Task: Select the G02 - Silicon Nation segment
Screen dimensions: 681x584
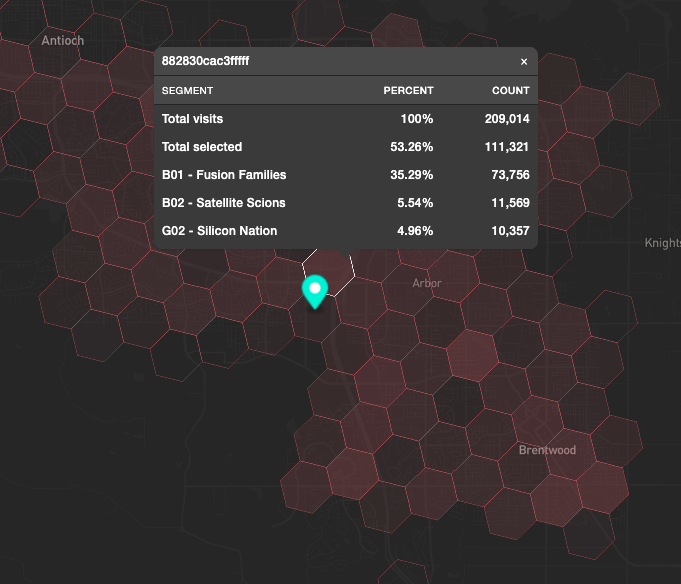Action: pyautogui.click(x=219, y=231)
